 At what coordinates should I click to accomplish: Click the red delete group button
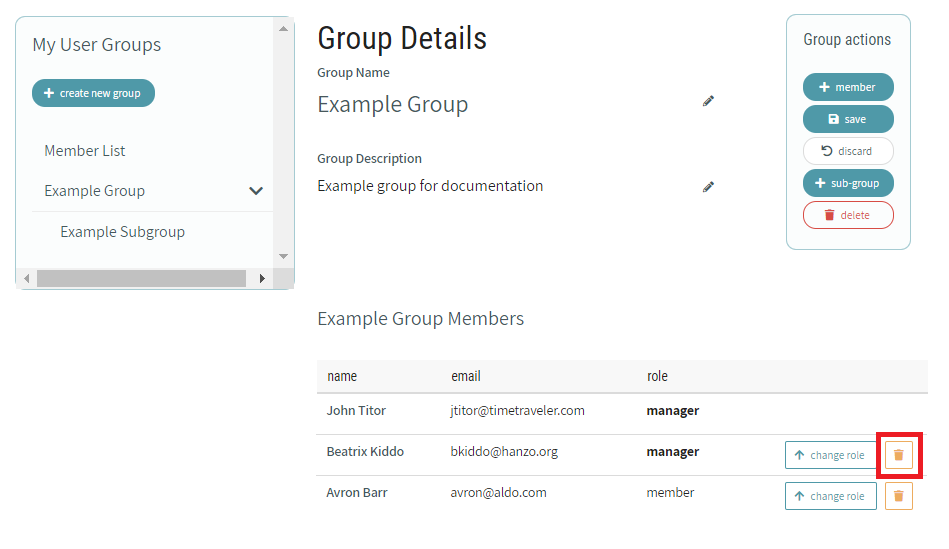pos(848,215)
